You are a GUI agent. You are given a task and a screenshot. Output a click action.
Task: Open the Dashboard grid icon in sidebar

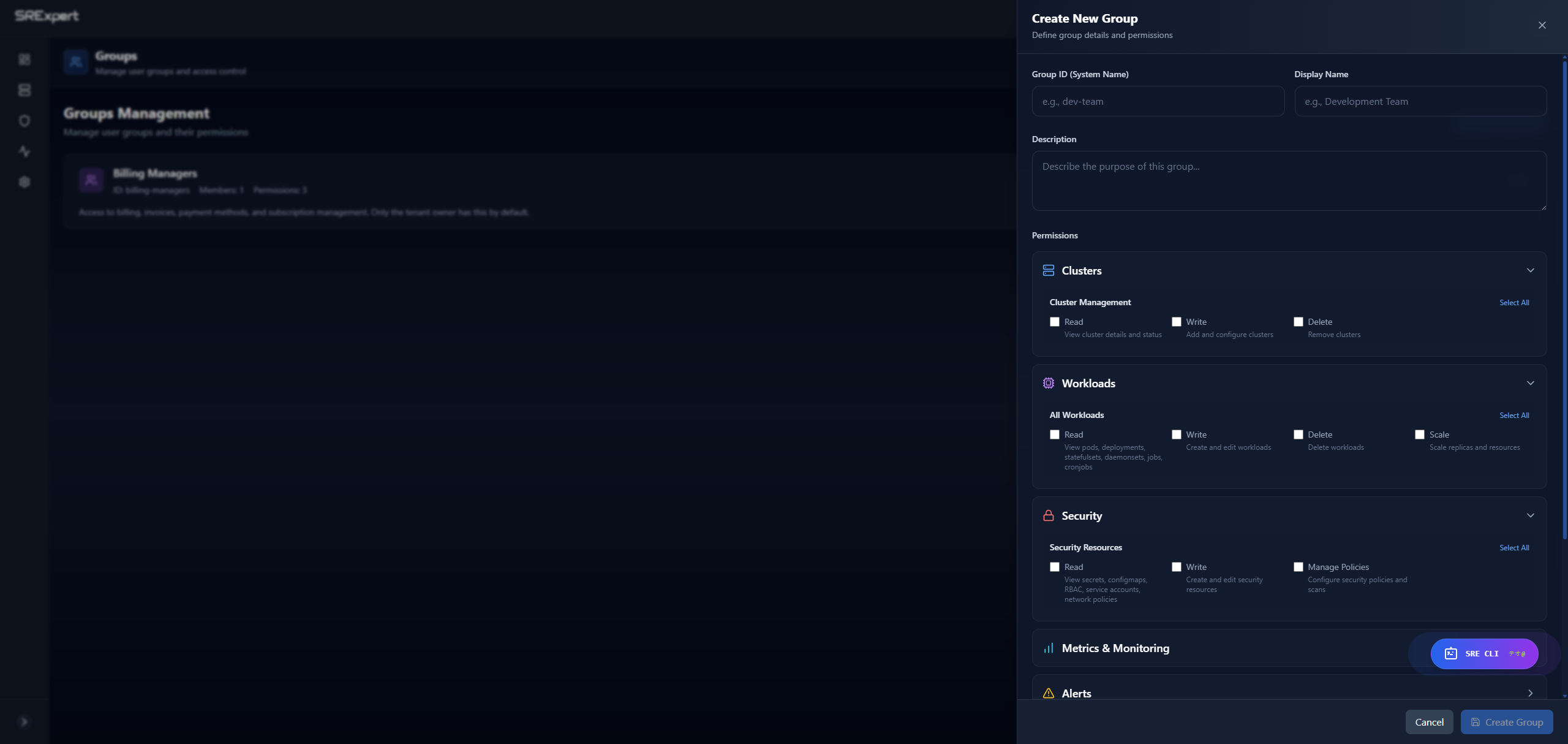coord(24,59)
